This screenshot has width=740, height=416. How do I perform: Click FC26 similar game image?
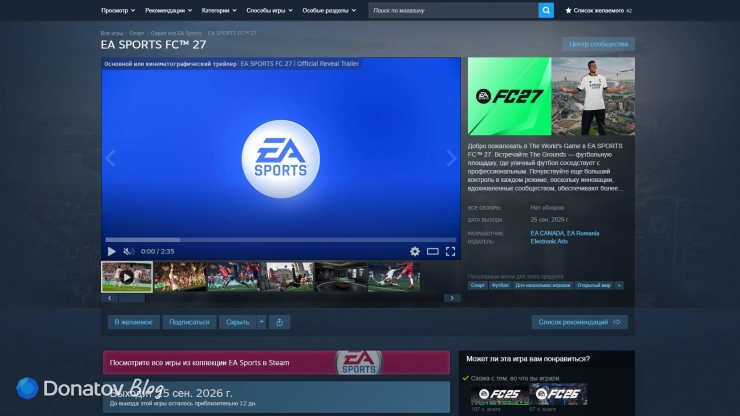click(x=558, y=394)
